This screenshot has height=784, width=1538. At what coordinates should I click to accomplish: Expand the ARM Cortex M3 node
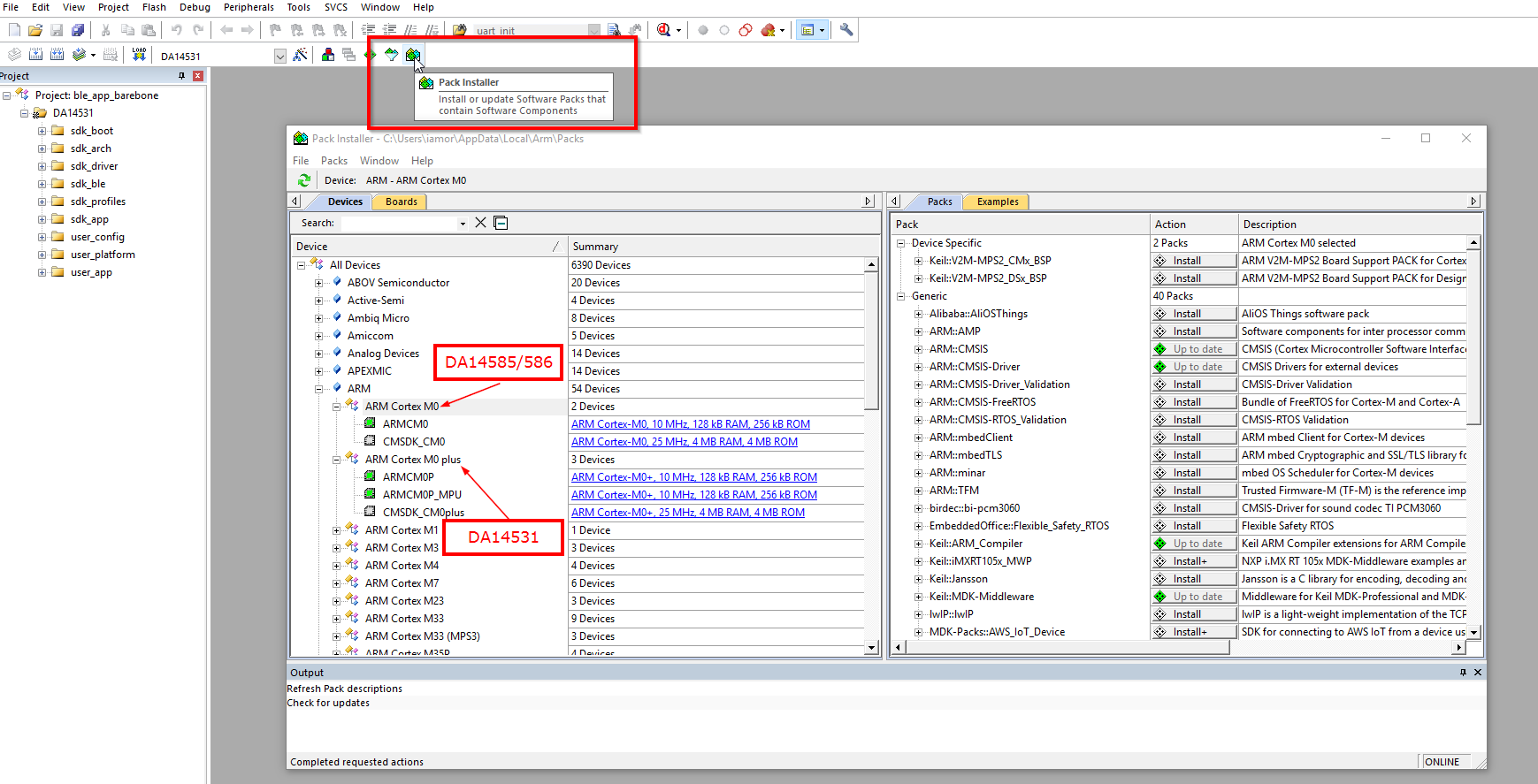coord(336,548)
